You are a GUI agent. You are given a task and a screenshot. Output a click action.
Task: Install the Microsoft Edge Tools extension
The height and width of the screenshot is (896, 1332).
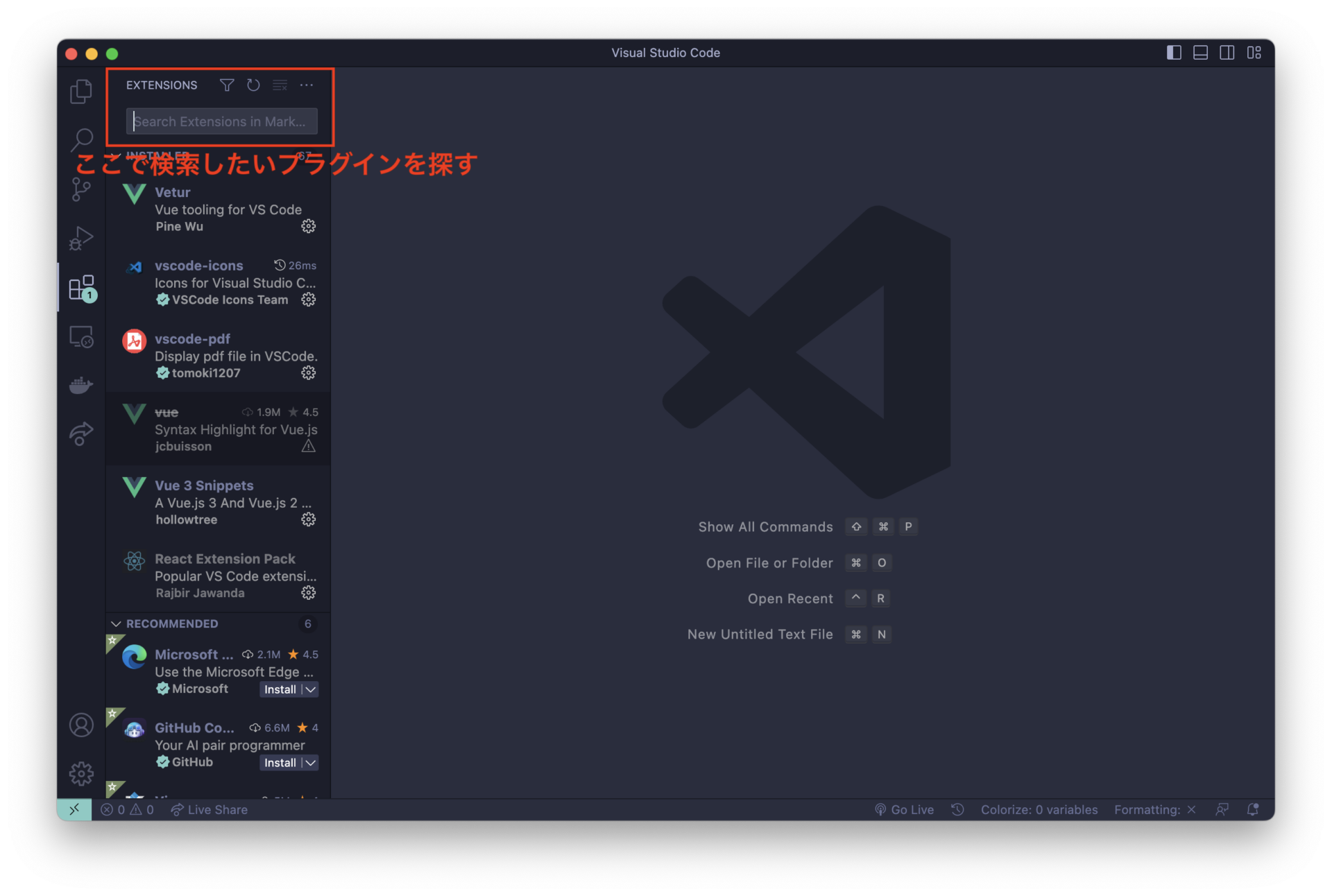point(280,689)
